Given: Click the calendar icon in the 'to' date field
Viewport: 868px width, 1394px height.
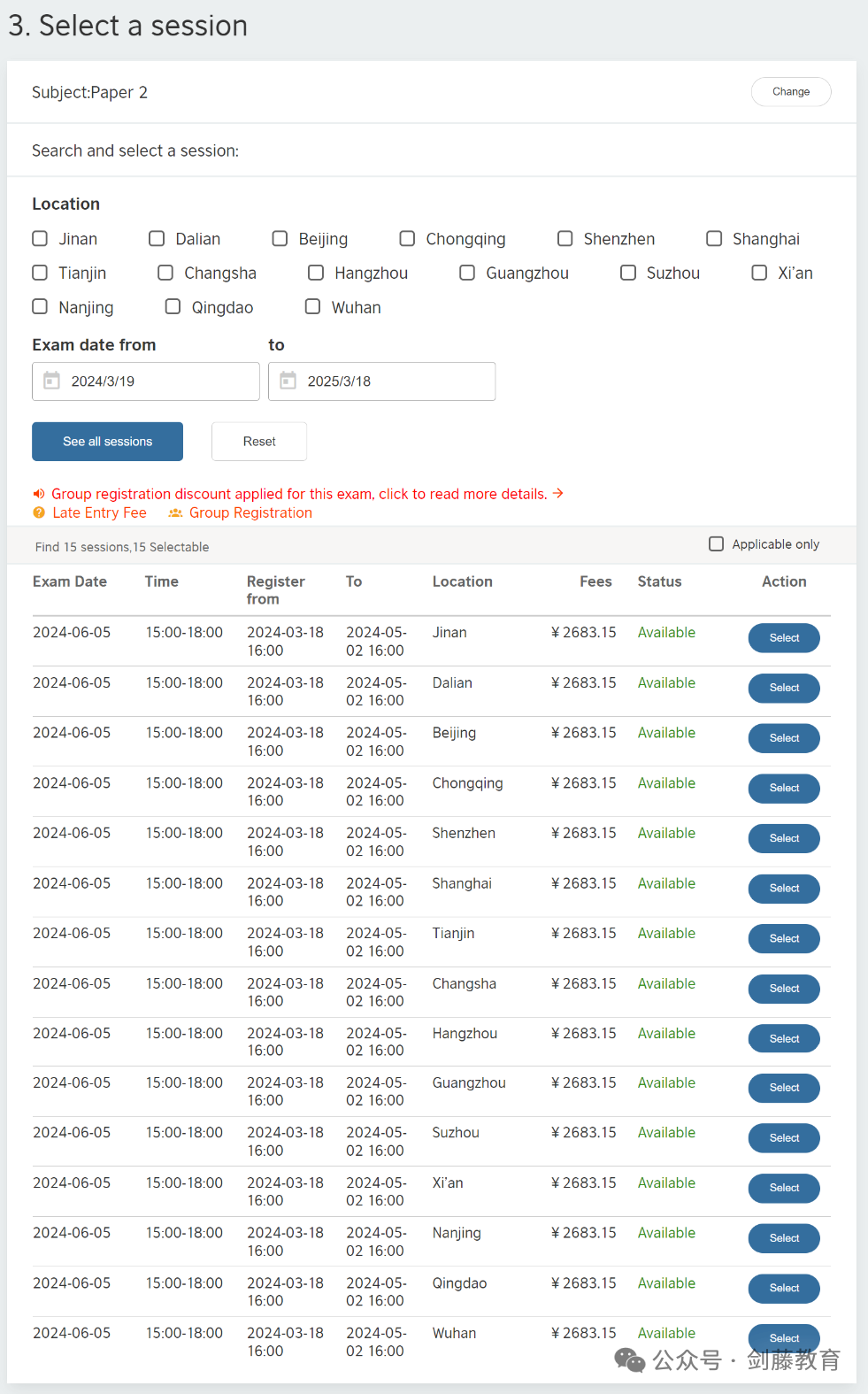Looking at the screenshot, I should (x=288, y=381).
